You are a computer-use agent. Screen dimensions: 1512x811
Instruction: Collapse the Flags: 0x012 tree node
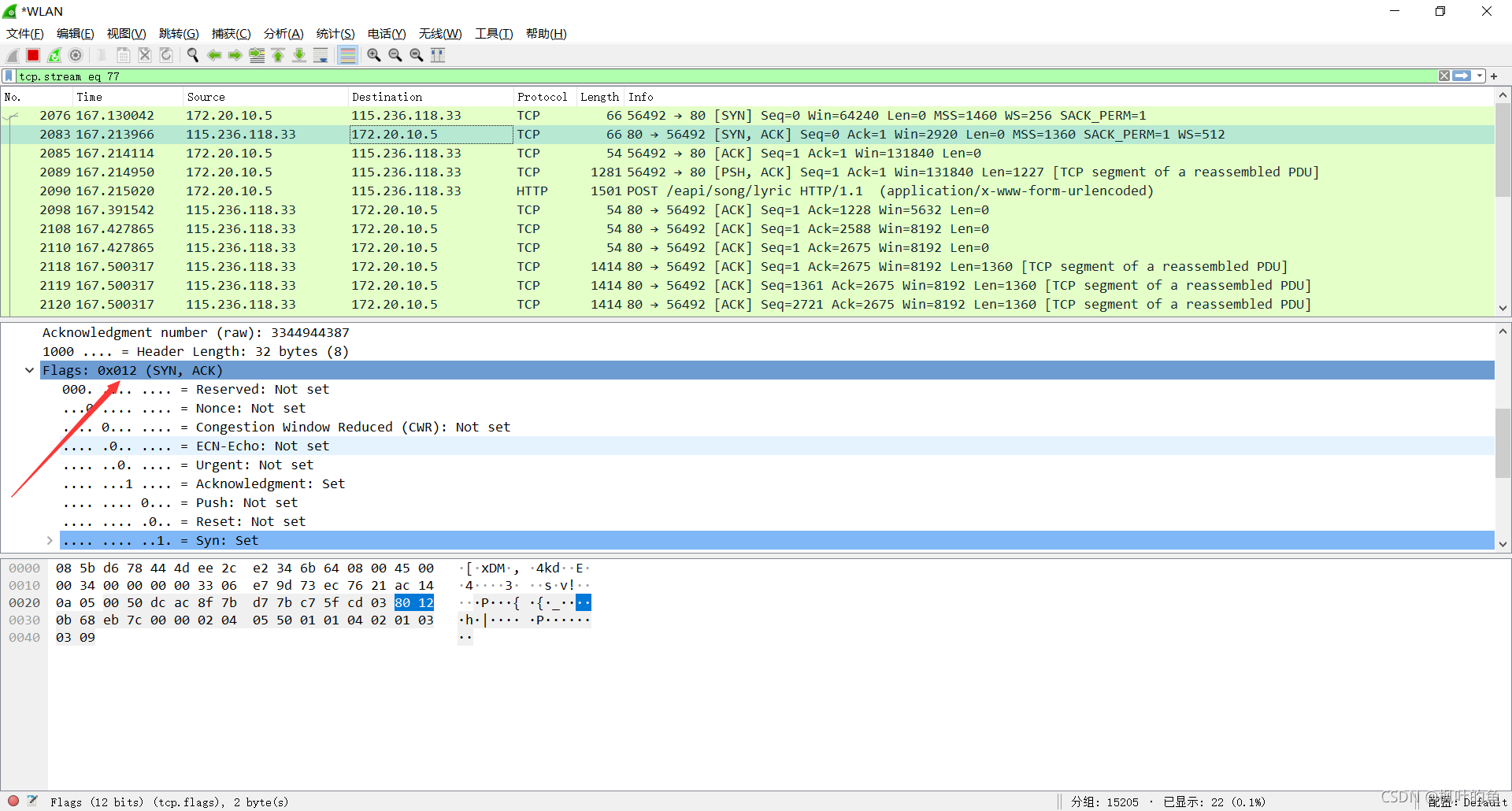[x=30, y=370]
